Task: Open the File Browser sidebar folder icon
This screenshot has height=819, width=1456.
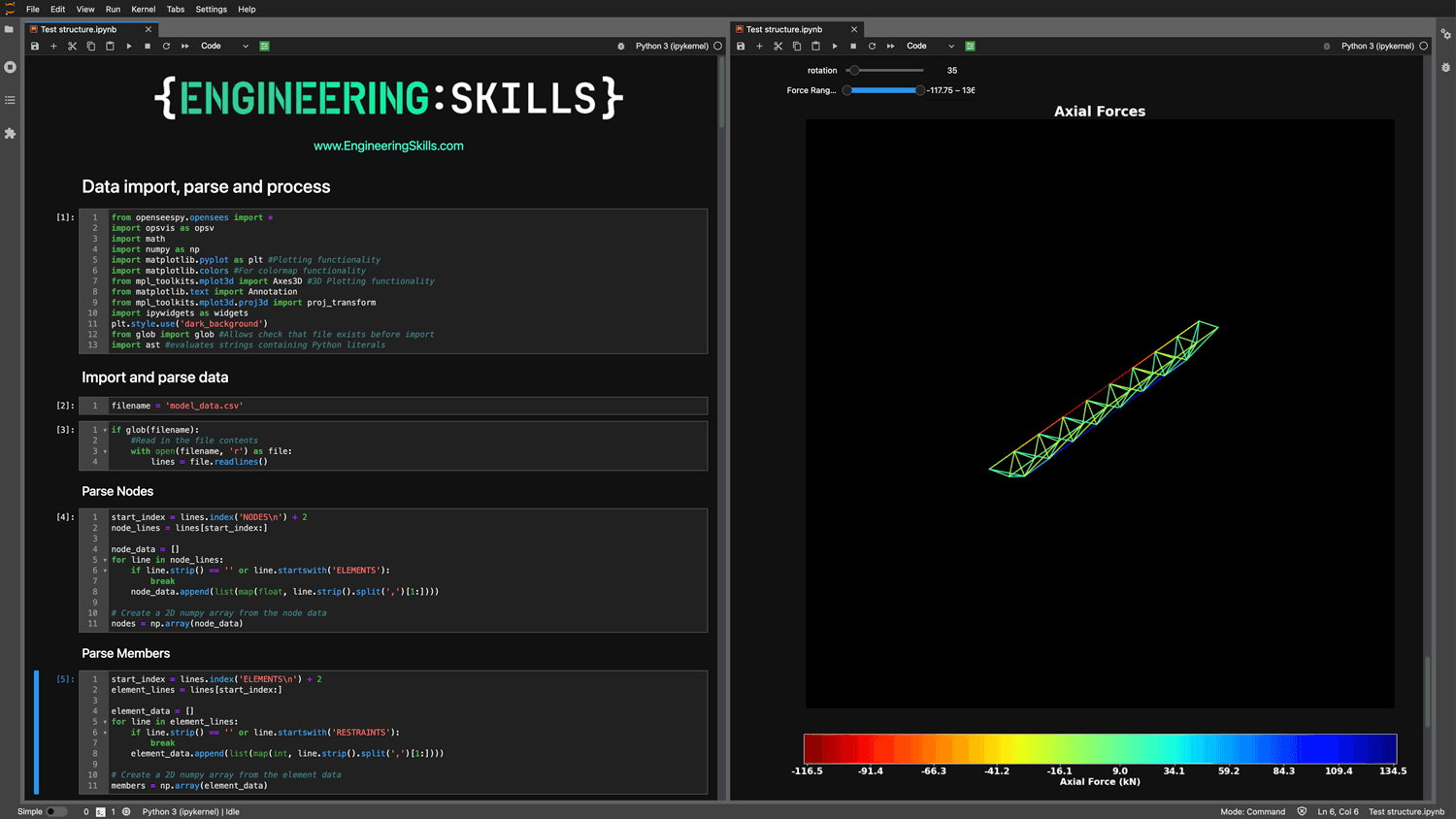Action: coord(10,29)
